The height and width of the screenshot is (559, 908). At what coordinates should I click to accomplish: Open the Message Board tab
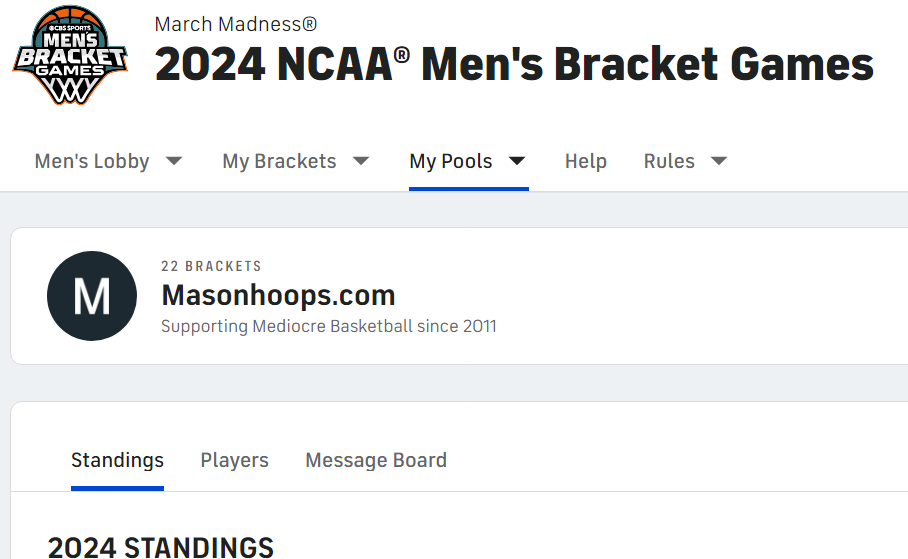coord(376,461)
